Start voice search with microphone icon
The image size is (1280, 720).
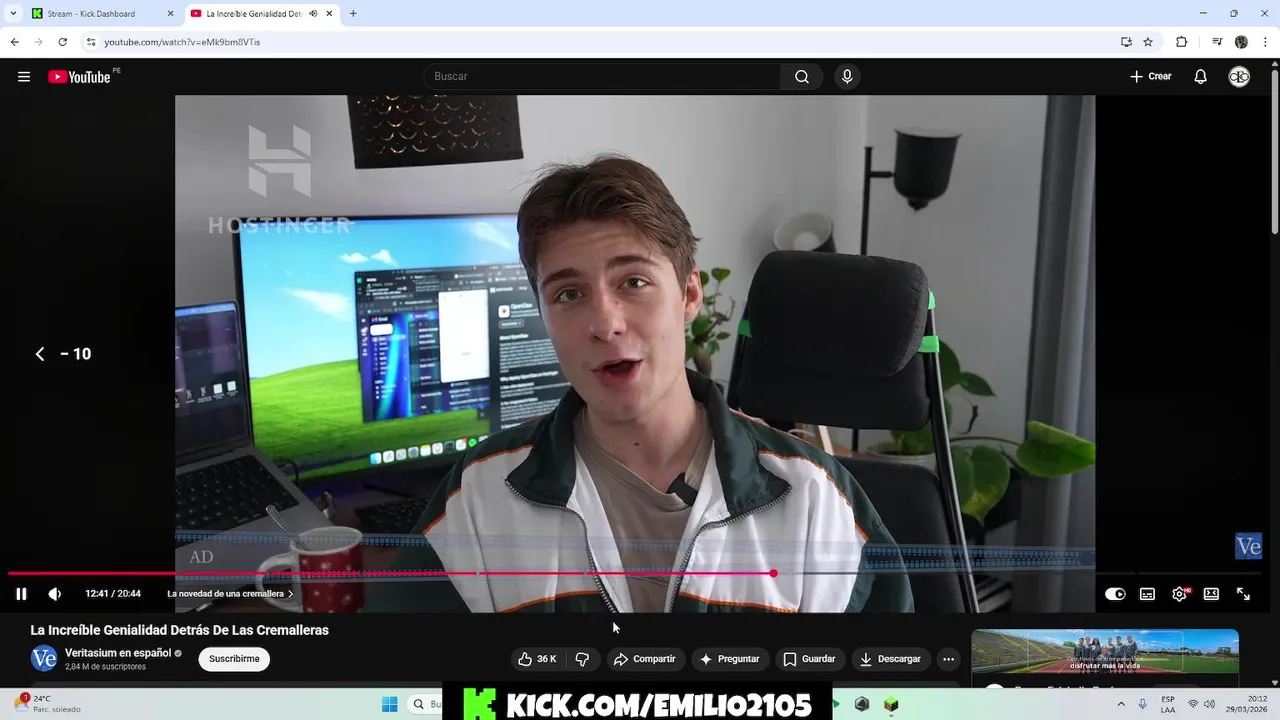847,77
